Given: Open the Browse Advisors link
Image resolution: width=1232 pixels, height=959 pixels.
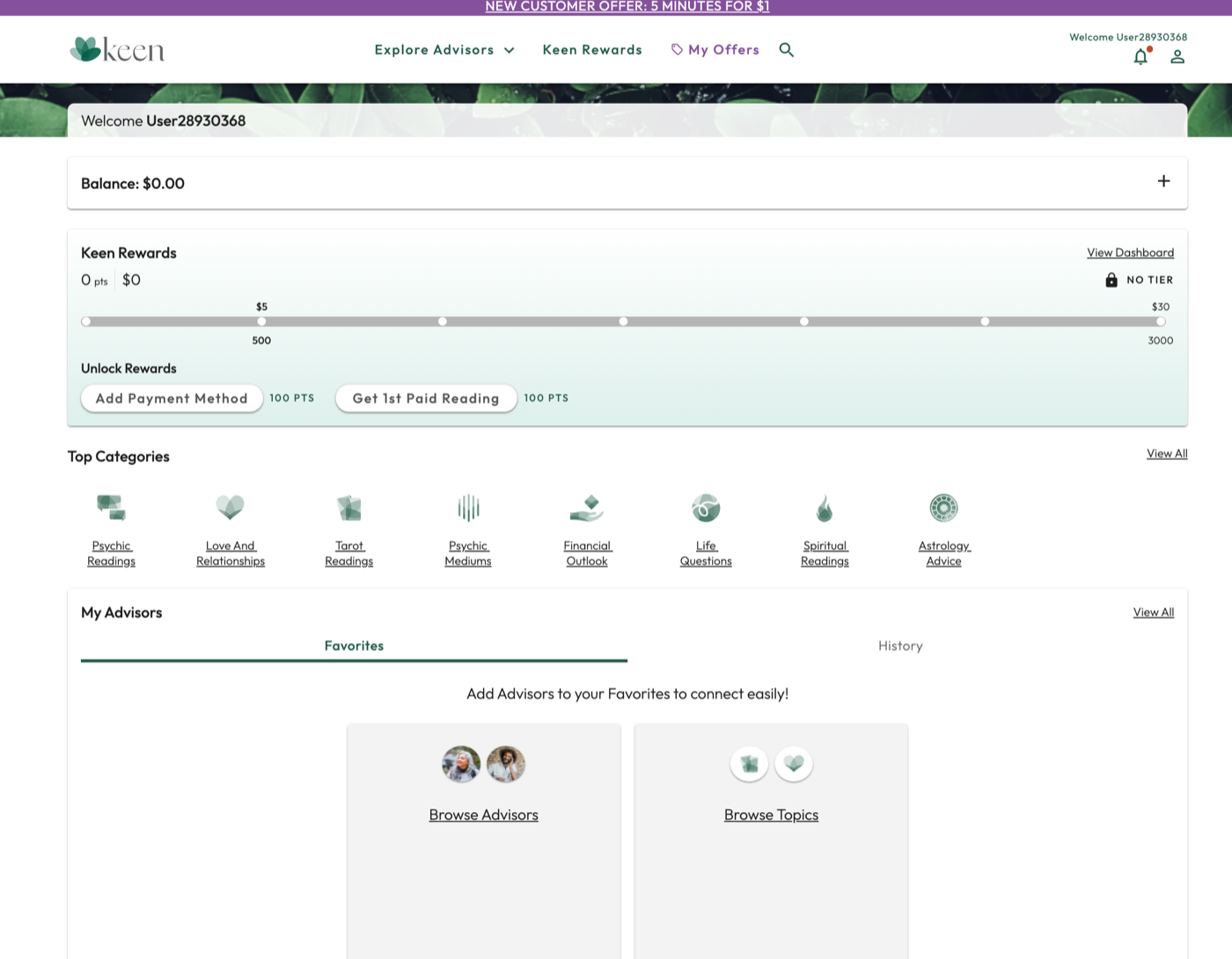Looking at the screenshot, I should tap(484, 815).
